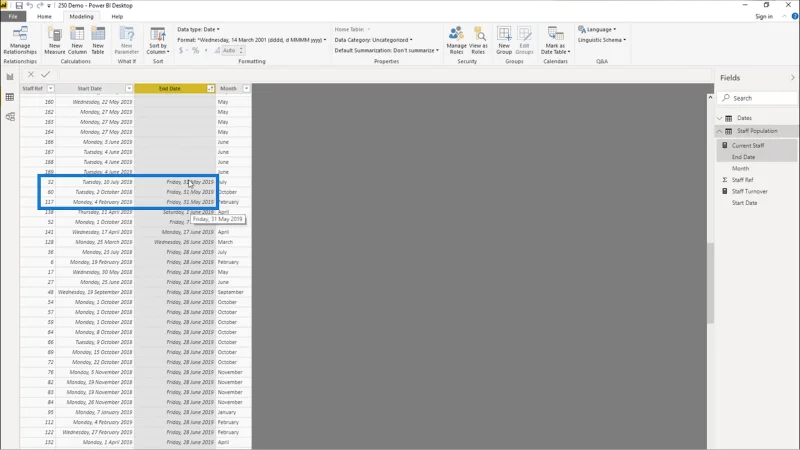Image resolution: width=800 pixels, height=450 pixels.
Task: Click View as Roles
Action: [478, 40]
